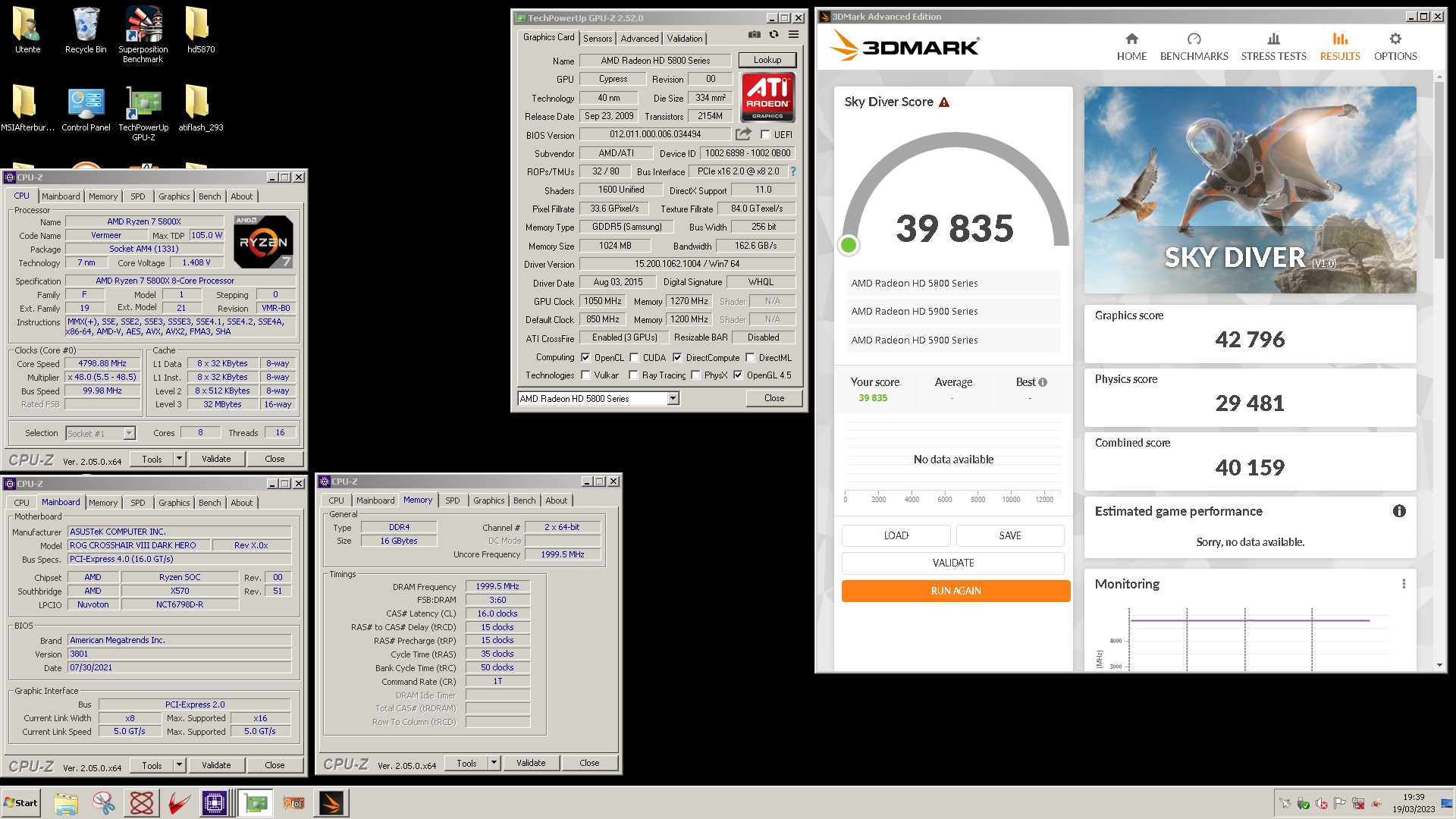This screenshot has width=1456, height=819.
Task: Click the BIOS export share icon
Action: pos(743,134)
